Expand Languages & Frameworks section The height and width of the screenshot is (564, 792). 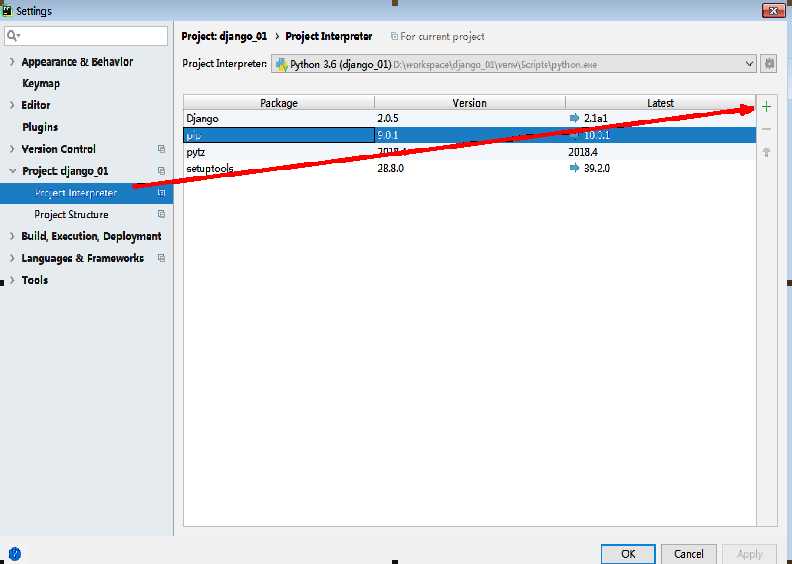tap(12, 258)
